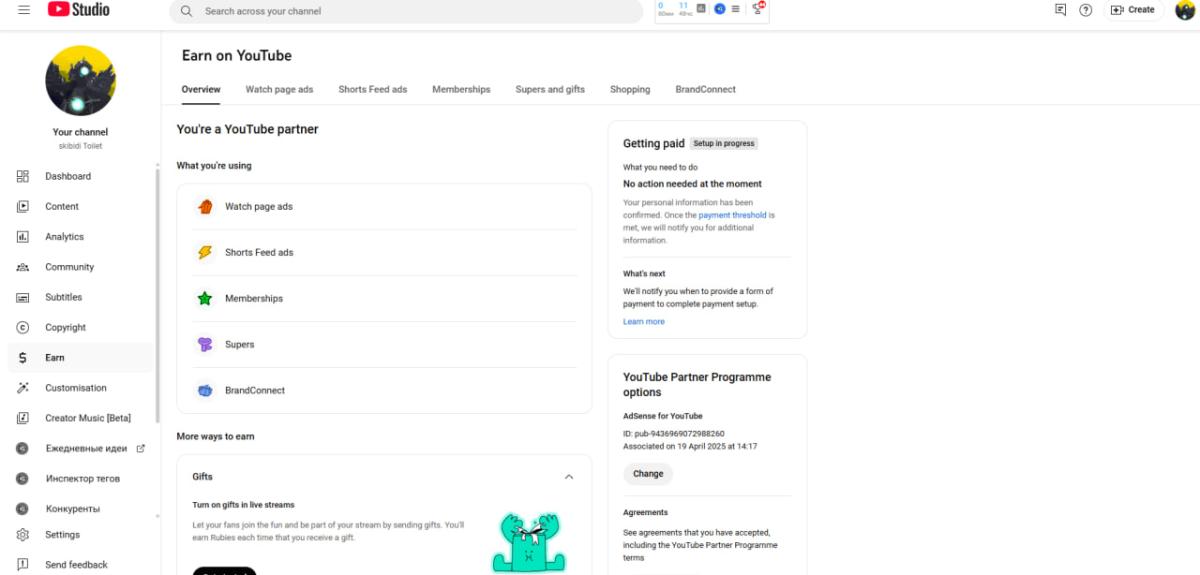Click the Memberships list item with star
This screenshot has width=1200, height=575.
click(x=384, y=298)
